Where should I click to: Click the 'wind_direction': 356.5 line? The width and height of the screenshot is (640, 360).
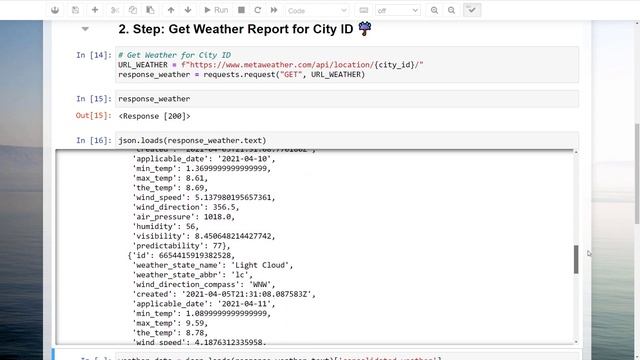[186, 207]
